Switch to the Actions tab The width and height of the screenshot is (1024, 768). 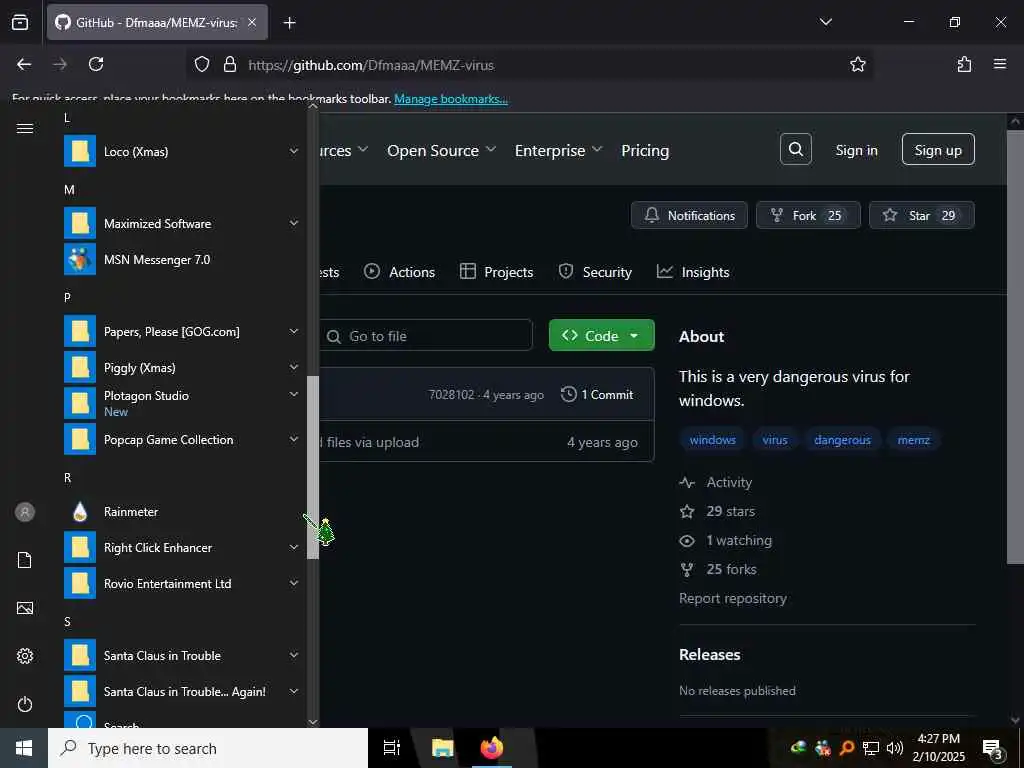[x=400, y=272]
